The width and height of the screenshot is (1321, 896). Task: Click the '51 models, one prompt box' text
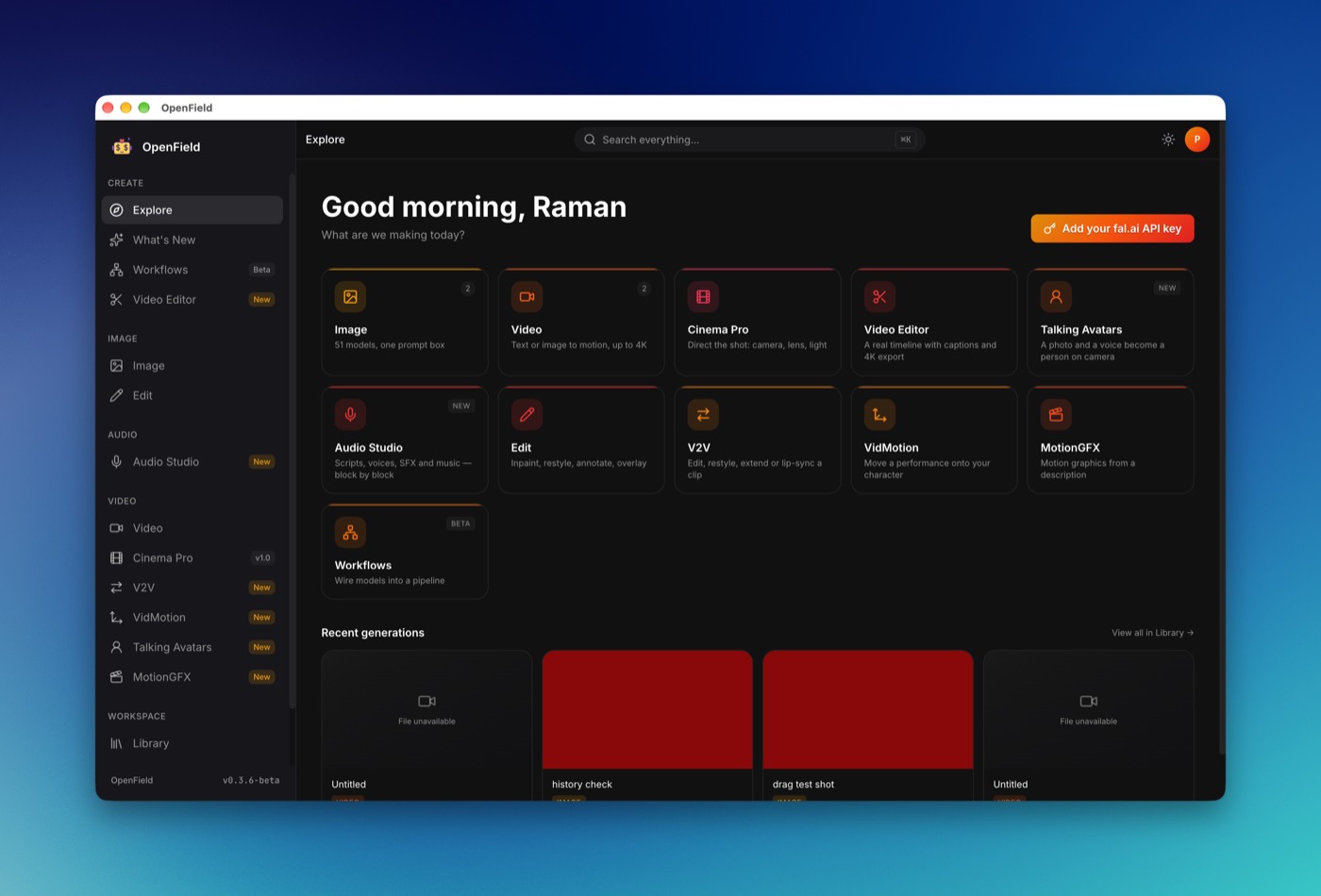point(390,345)
